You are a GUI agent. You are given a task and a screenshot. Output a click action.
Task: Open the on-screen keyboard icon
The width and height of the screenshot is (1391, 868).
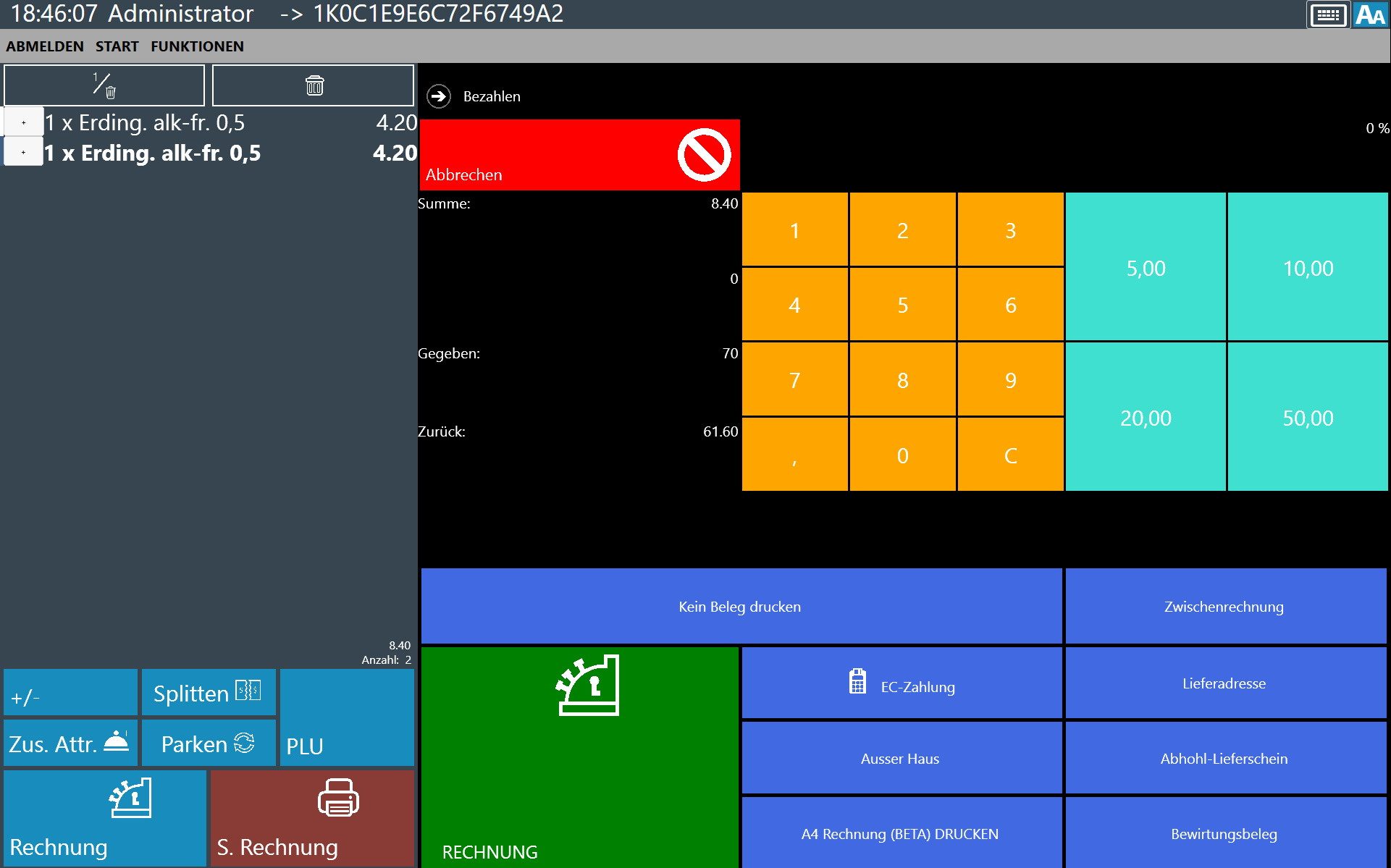[x=1327, y=14]
